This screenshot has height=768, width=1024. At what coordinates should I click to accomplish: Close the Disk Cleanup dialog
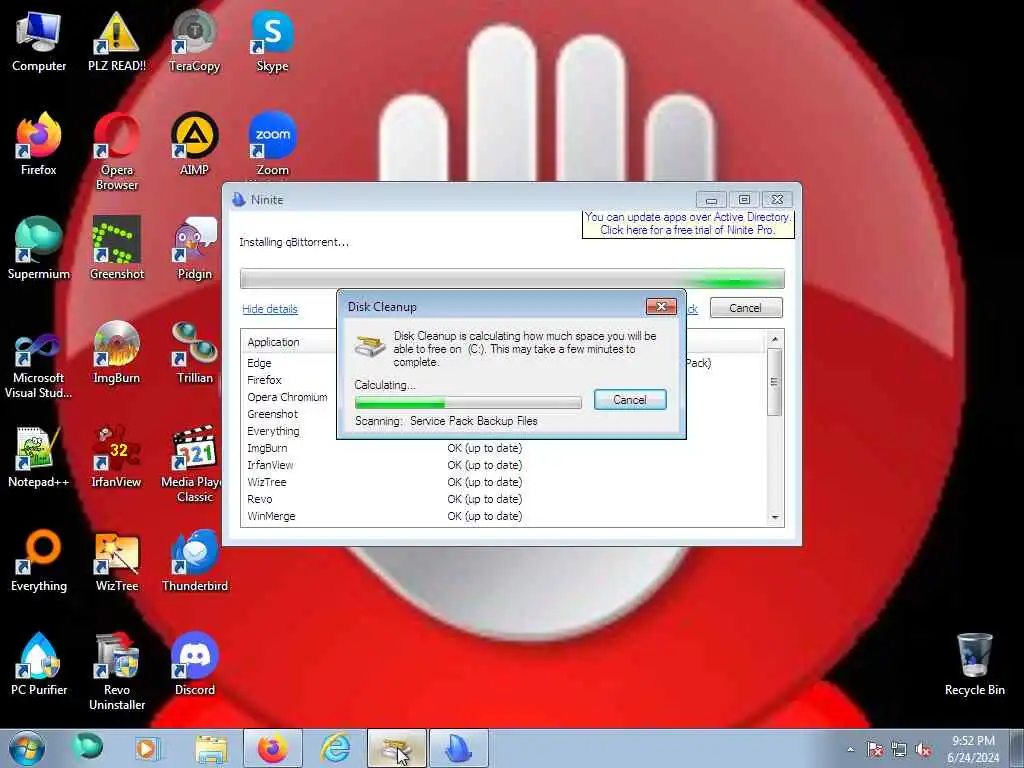[x=661, y=306]
